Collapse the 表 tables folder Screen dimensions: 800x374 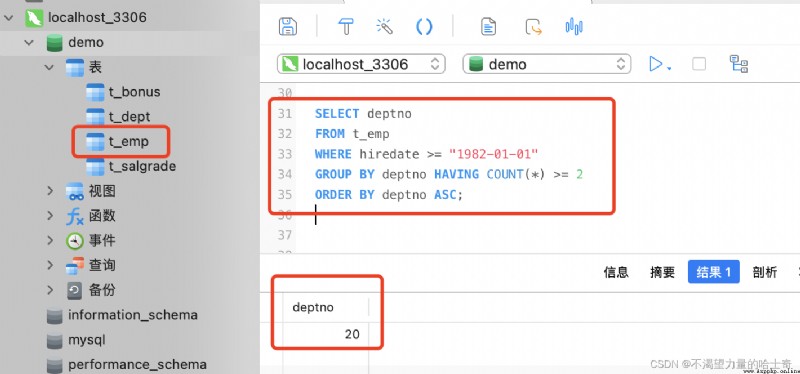pyautogui.click(x=49, y=67)
